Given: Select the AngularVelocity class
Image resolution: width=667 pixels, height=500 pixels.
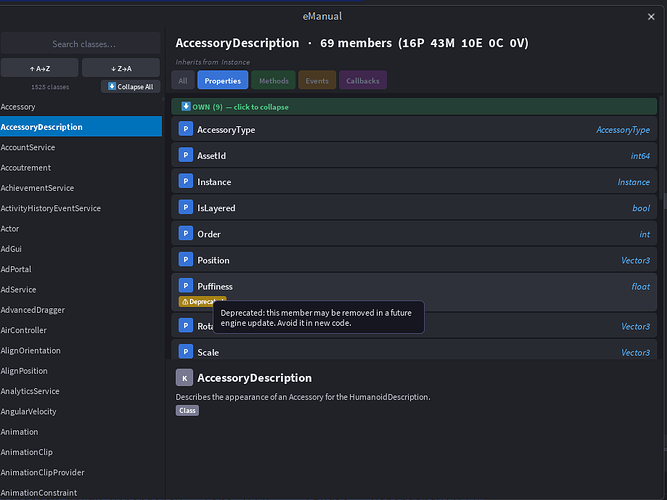Looking at the screenshot, I should [81, 411].
